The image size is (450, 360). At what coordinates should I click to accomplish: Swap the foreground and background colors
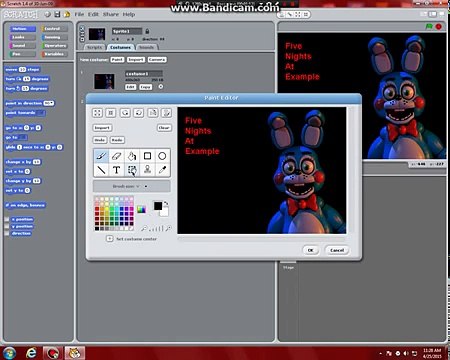pyautogui.click(x=166, y=203)
